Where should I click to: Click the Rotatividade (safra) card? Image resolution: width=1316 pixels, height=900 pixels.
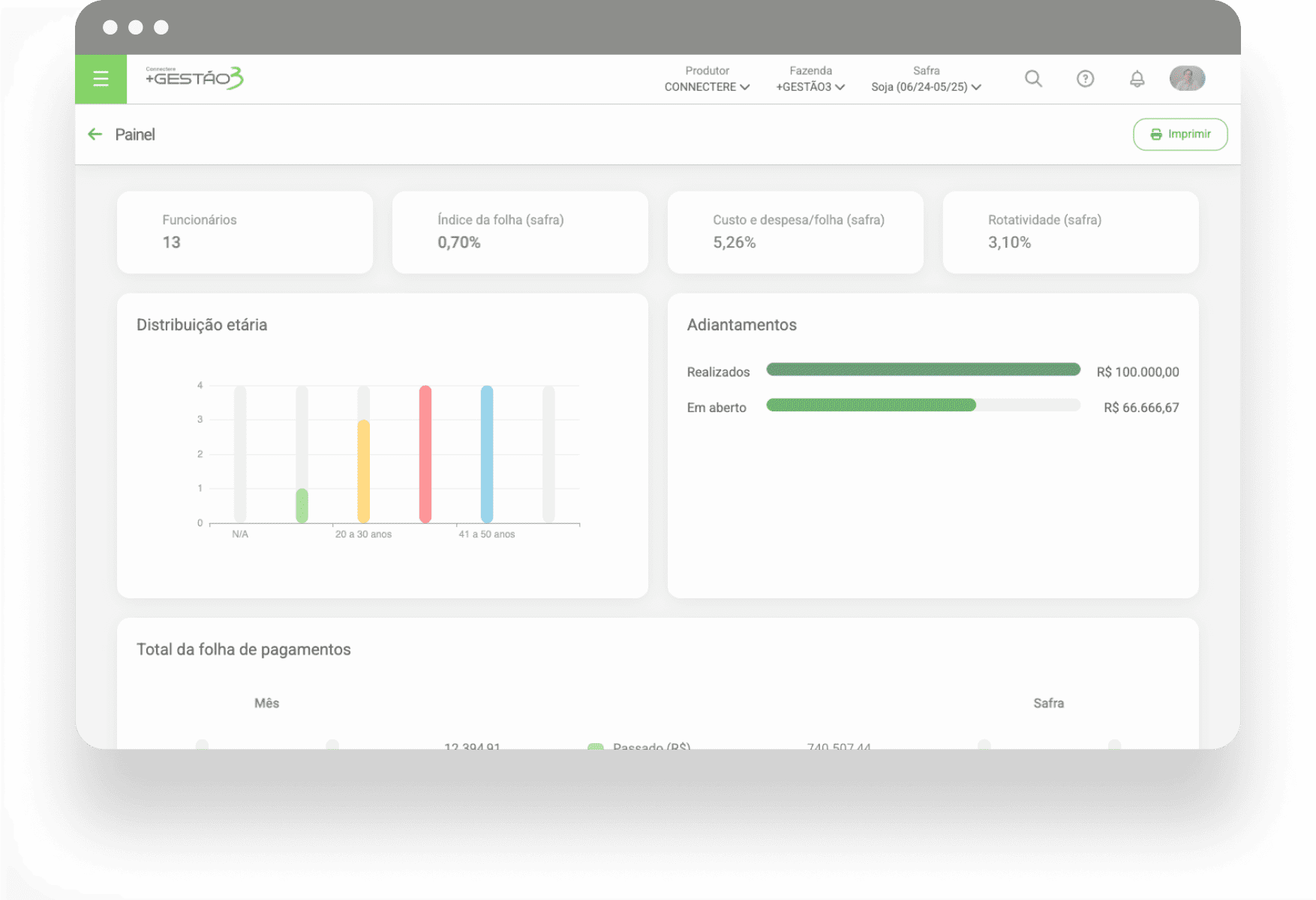(x=1070, y=232)
